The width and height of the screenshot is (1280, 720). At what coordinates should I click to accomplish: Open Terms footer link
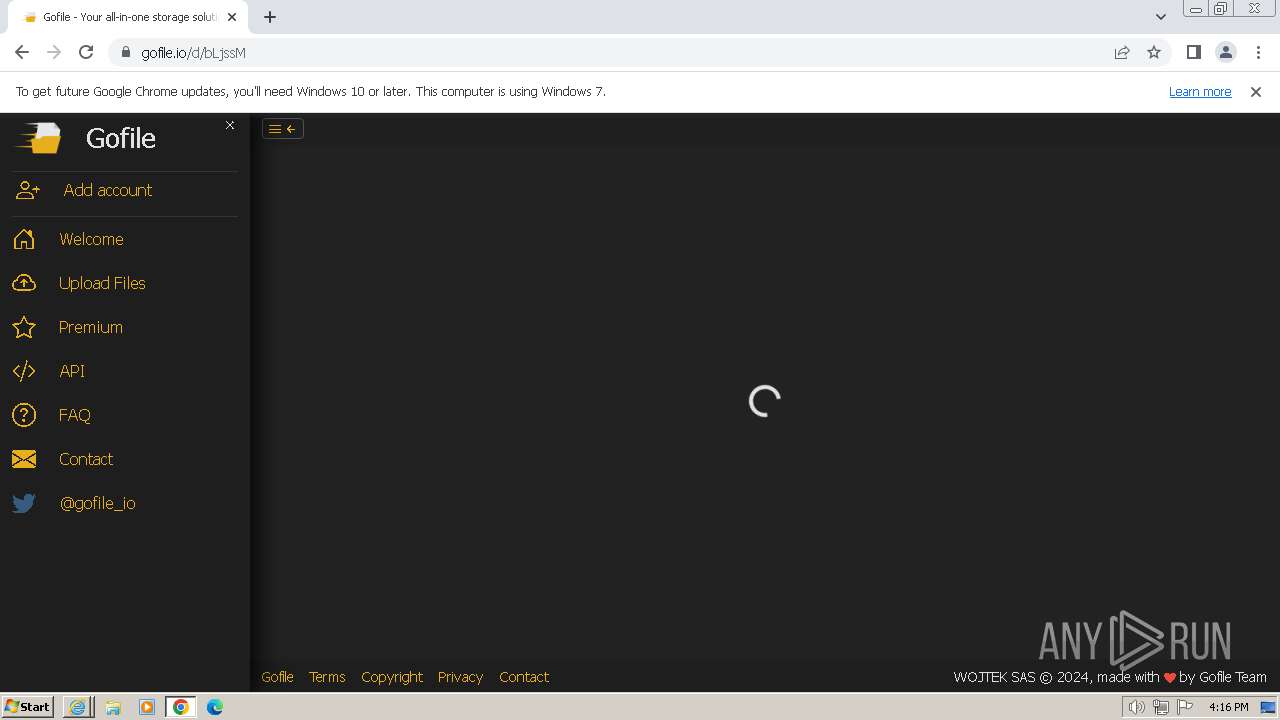click(327, 677)
